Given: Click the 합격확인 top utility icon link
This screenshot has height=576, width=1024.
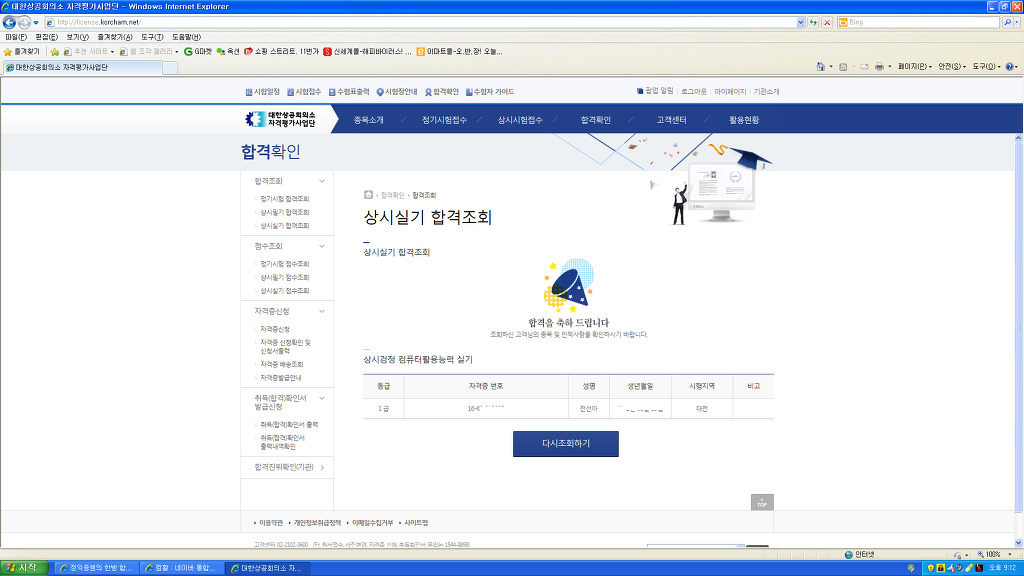Looking at the screenshot, I should [441, 92].
